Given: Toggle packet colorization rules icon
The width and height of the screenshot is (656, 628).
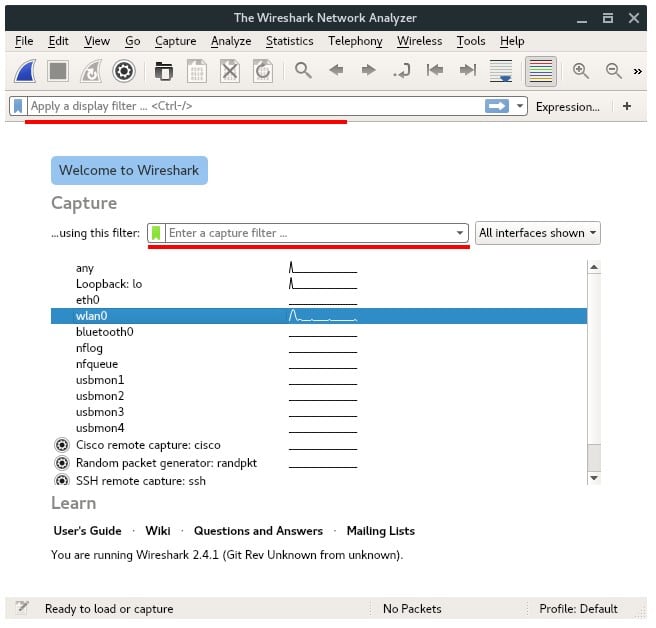Looking at the screenshot, I should point(541,71).
